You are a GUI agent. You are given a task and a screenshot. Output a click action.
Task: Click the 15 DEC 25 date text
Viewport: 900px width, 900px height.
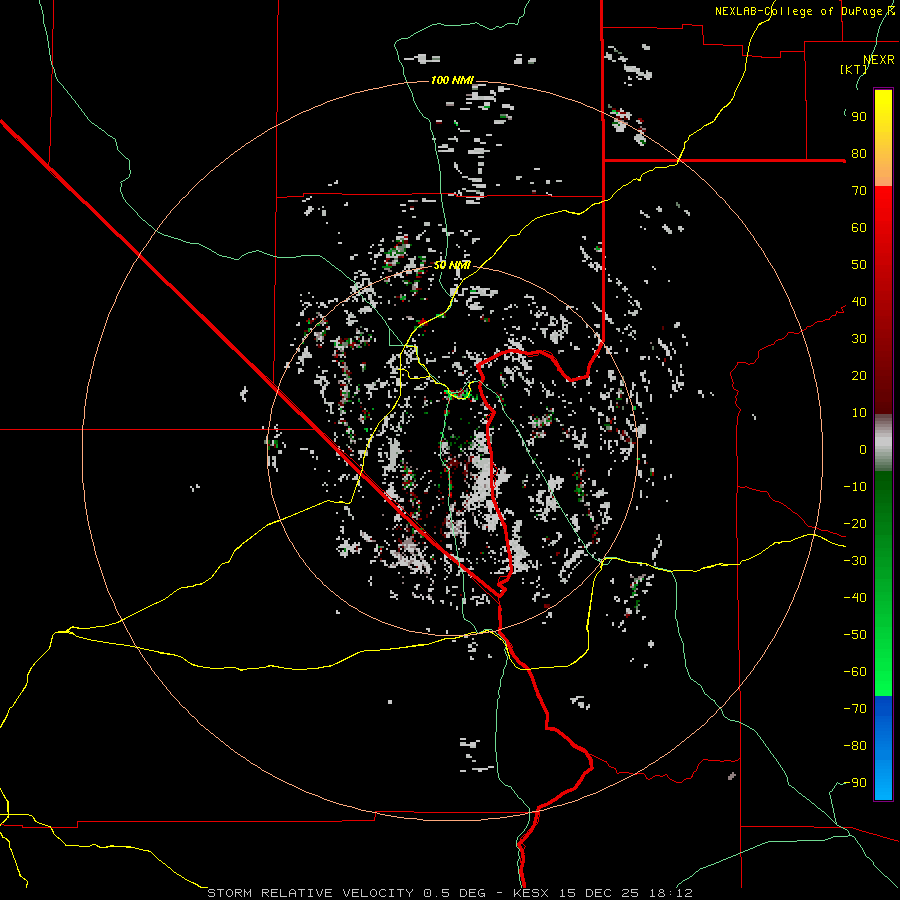[x=599, y=893]
